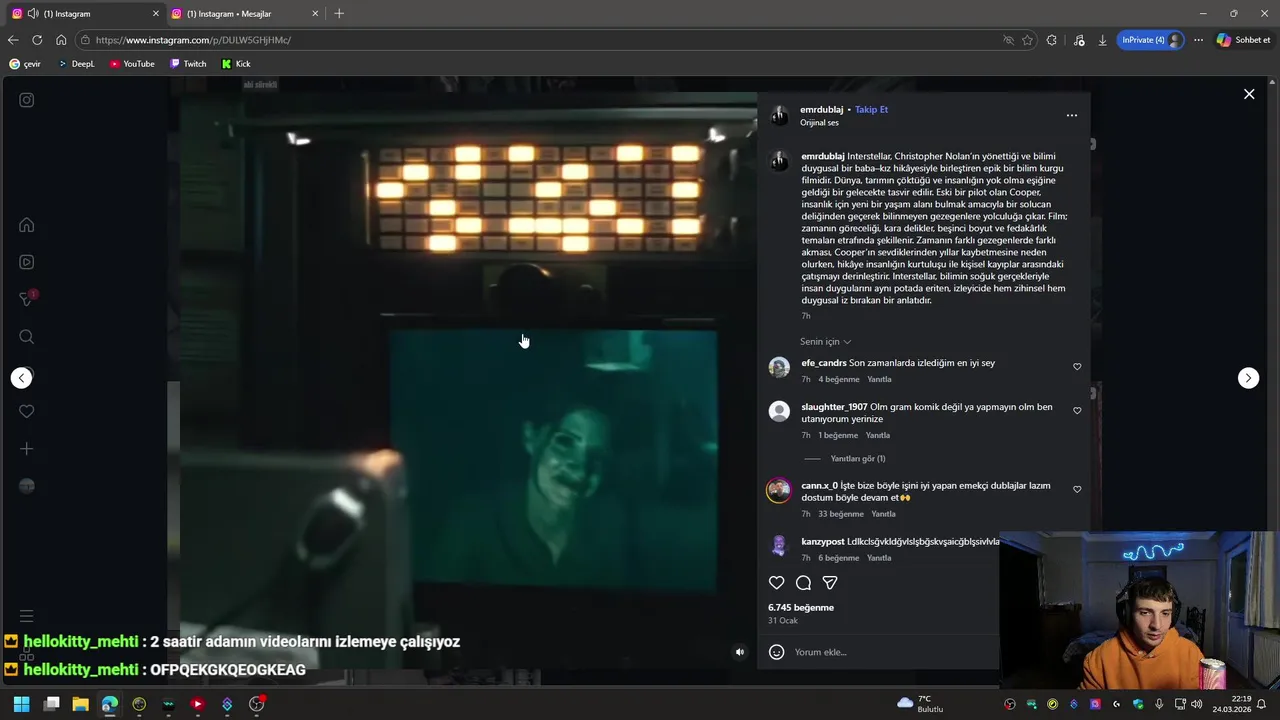Open the browser Downloads panel
Image resolution: width=1280 pixels, height=720 pixels.
[x=1102, y=40]
